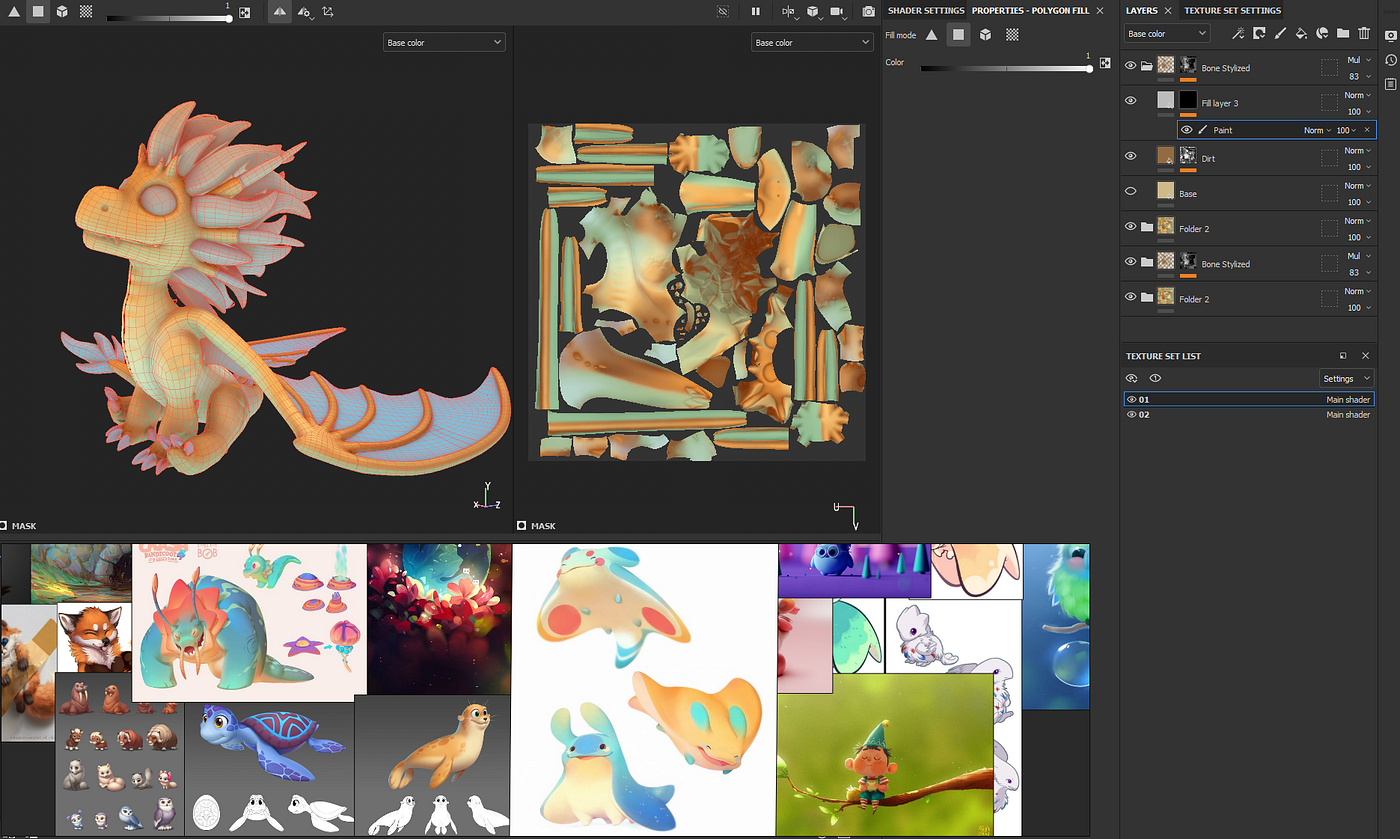This screenshot has width=1400, height=839.
Task: Collapse the open Bone Stylized folder icon
Action: tap(1147, 66)
